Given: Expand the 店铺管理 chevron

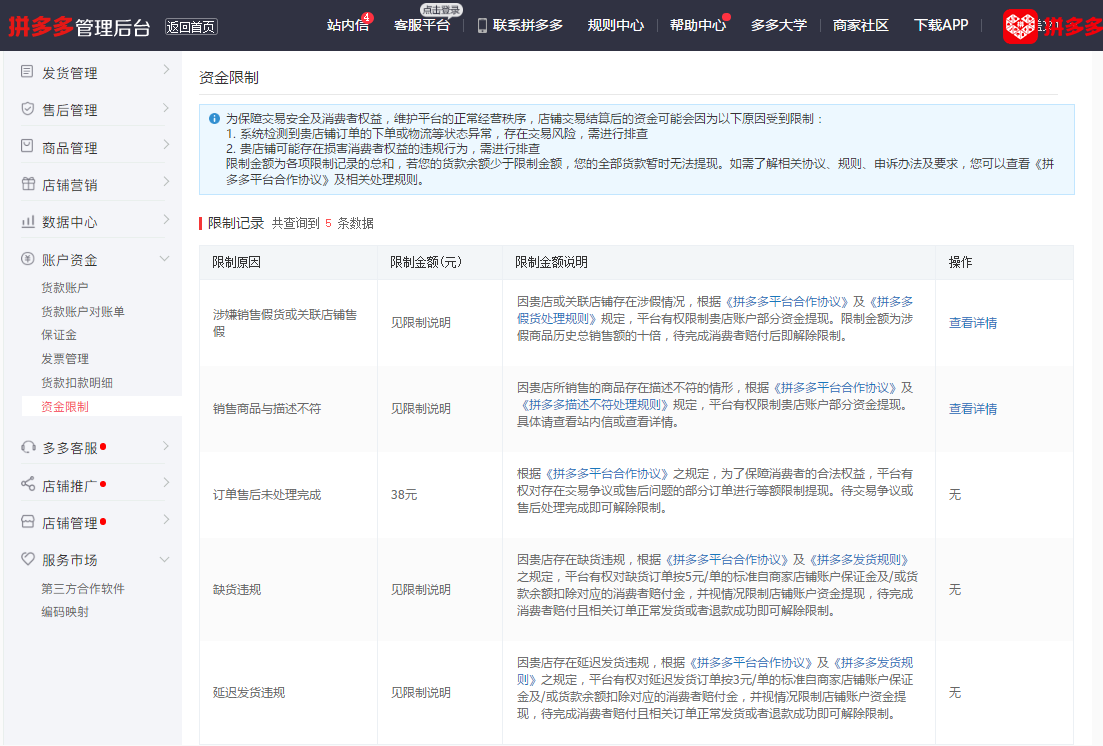Looking at the screenshot, I should pyautogui.click(x=166, y=519).
